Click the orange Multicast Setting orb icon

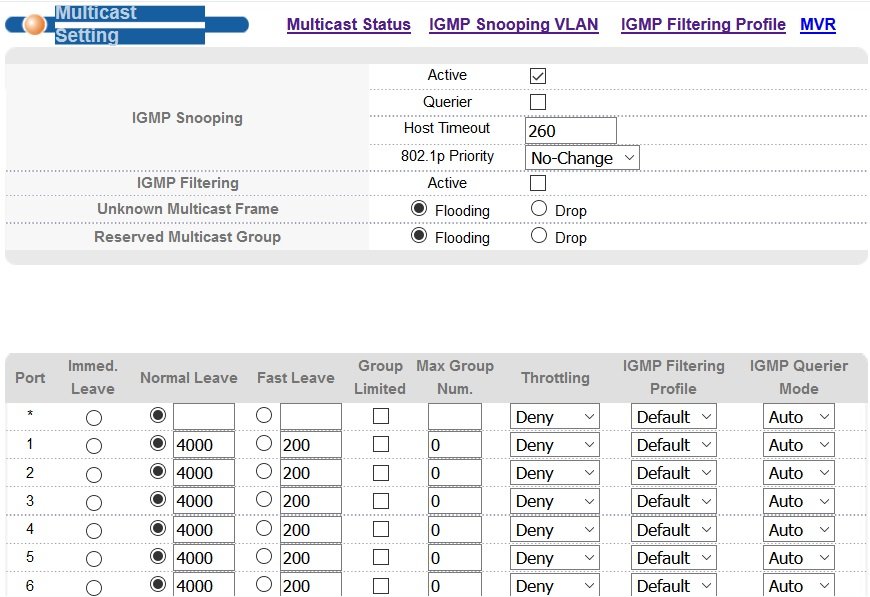tap(34, 24)
